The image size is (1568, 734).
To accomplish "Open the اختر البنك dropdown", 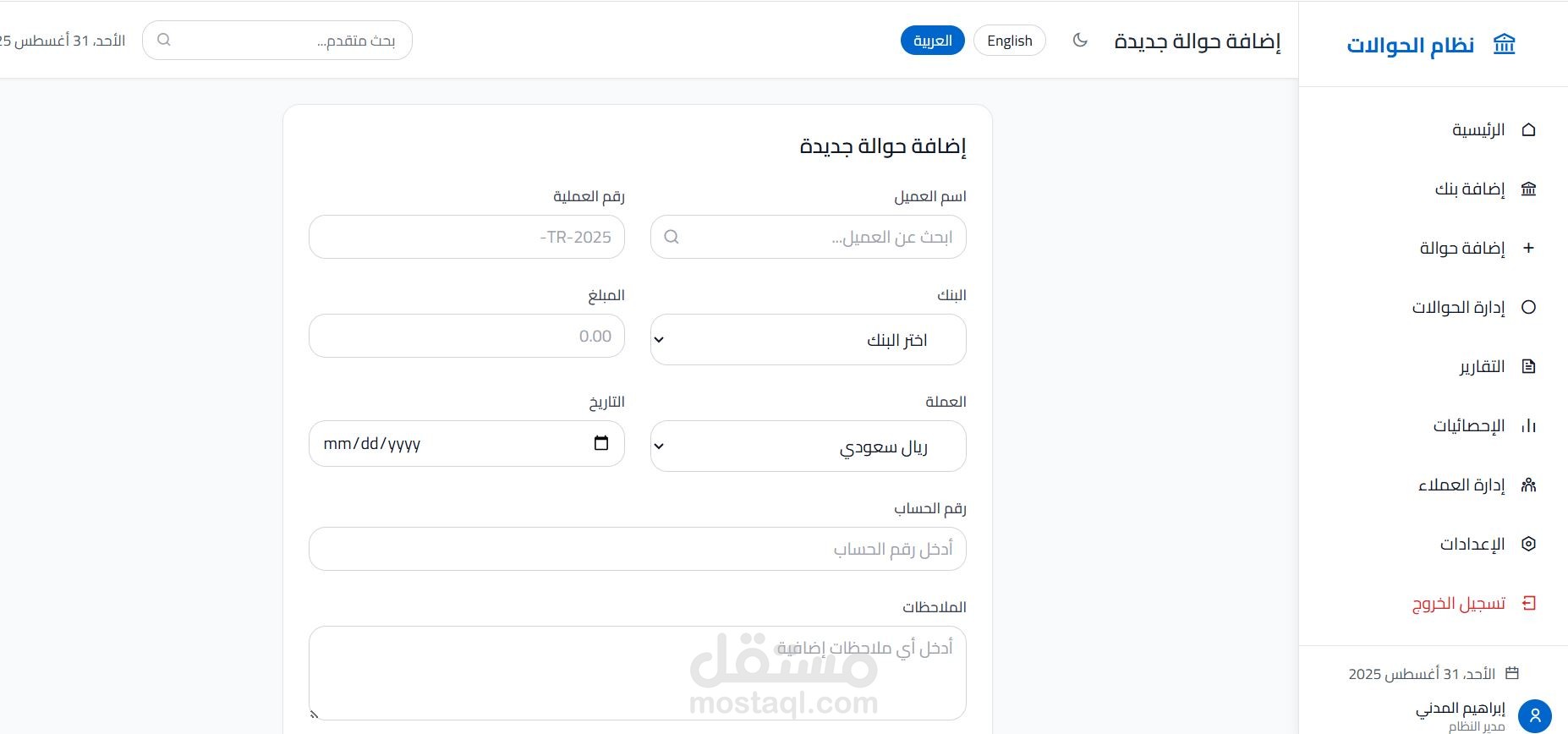I will [x=809, y=340].
